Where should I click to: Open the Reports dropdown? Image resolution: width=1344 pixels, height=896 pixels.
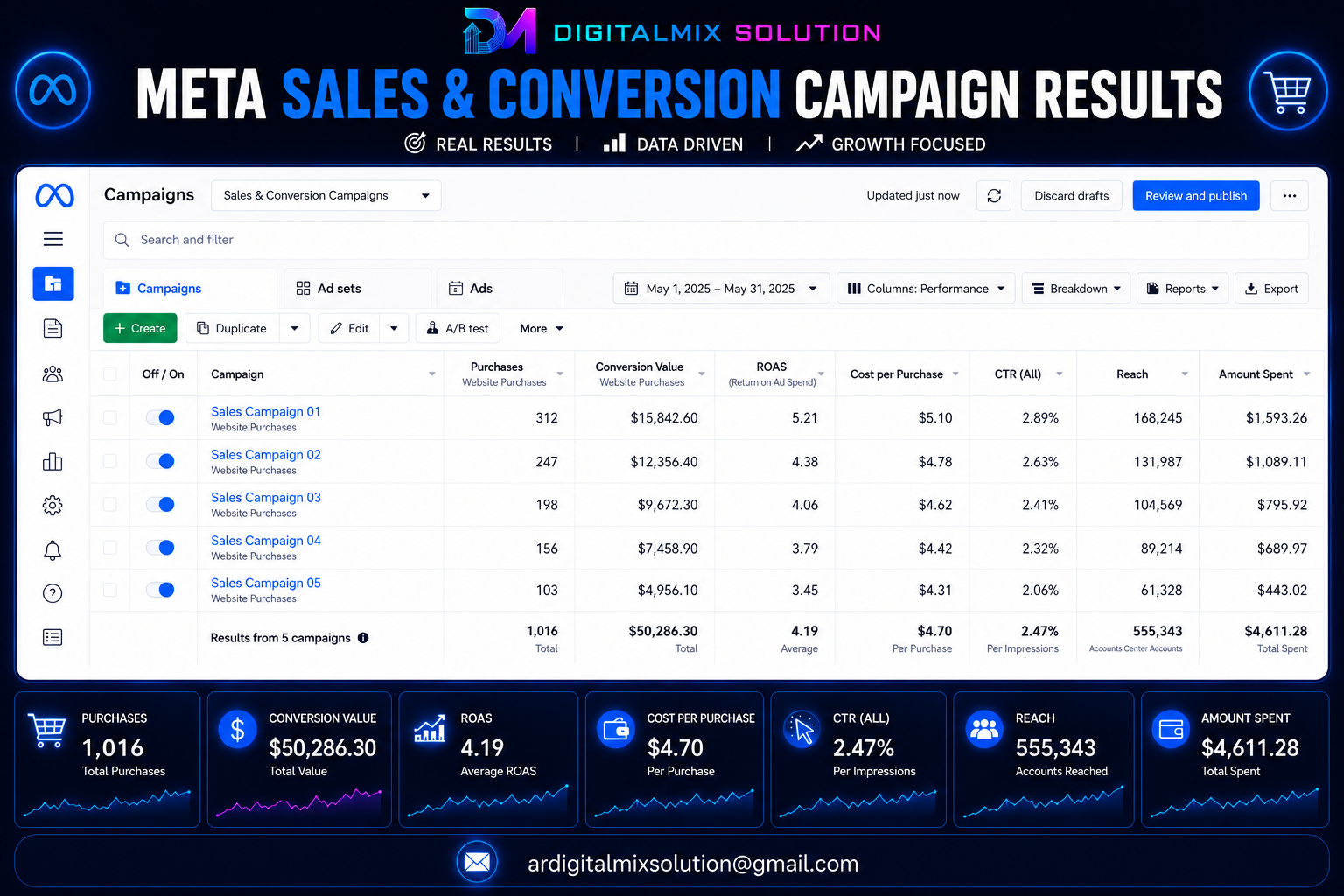coord(1183,289)
